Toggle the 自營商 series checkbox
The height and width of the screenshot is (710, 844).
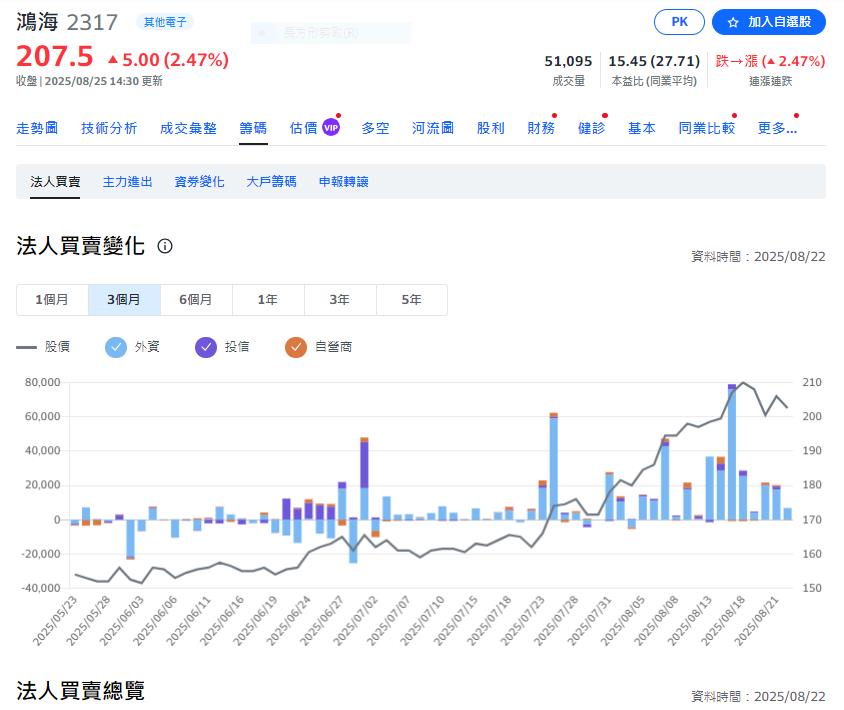(x=296, y=347)
